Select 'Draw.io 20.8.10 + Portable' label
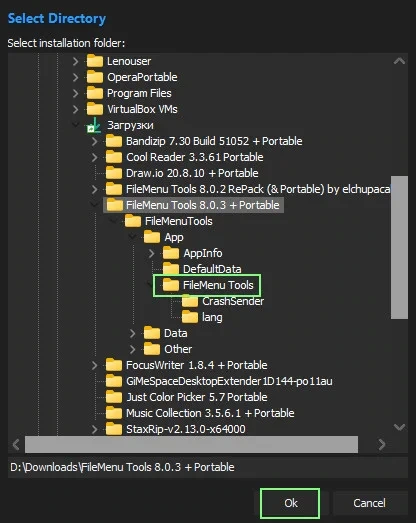 192,173
